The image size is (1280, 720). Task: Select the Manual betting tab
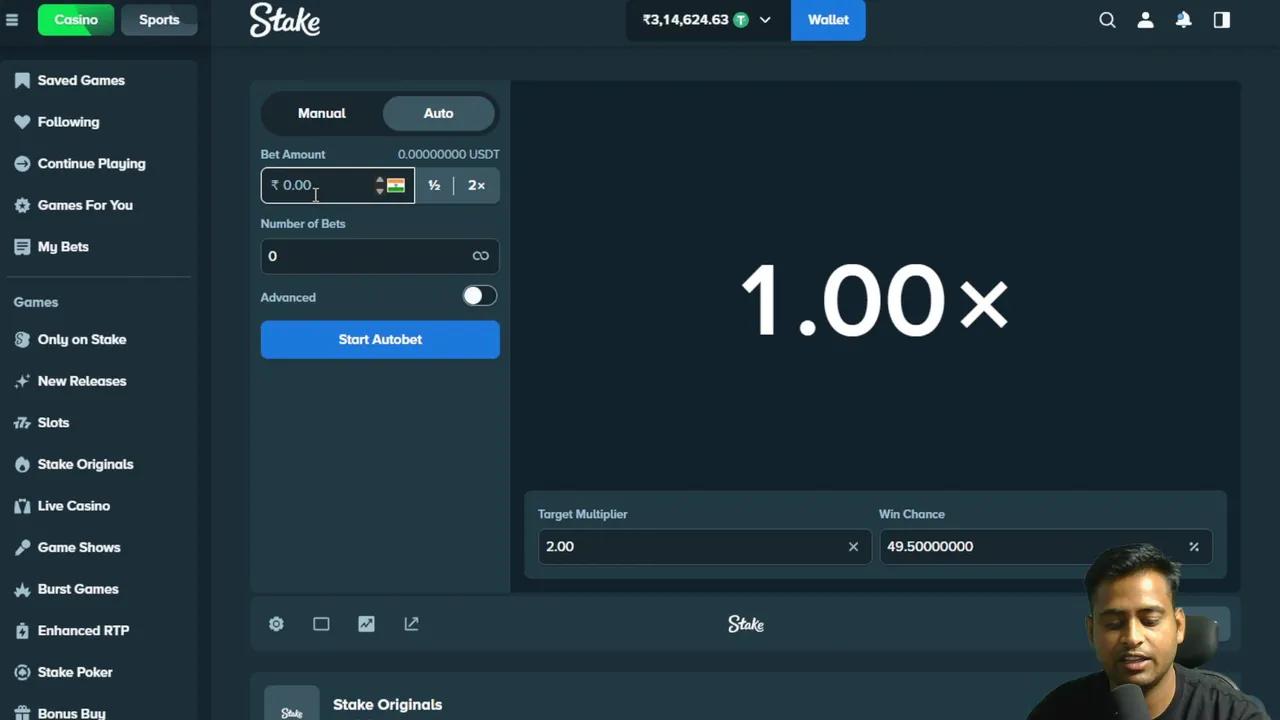point(322,113)
